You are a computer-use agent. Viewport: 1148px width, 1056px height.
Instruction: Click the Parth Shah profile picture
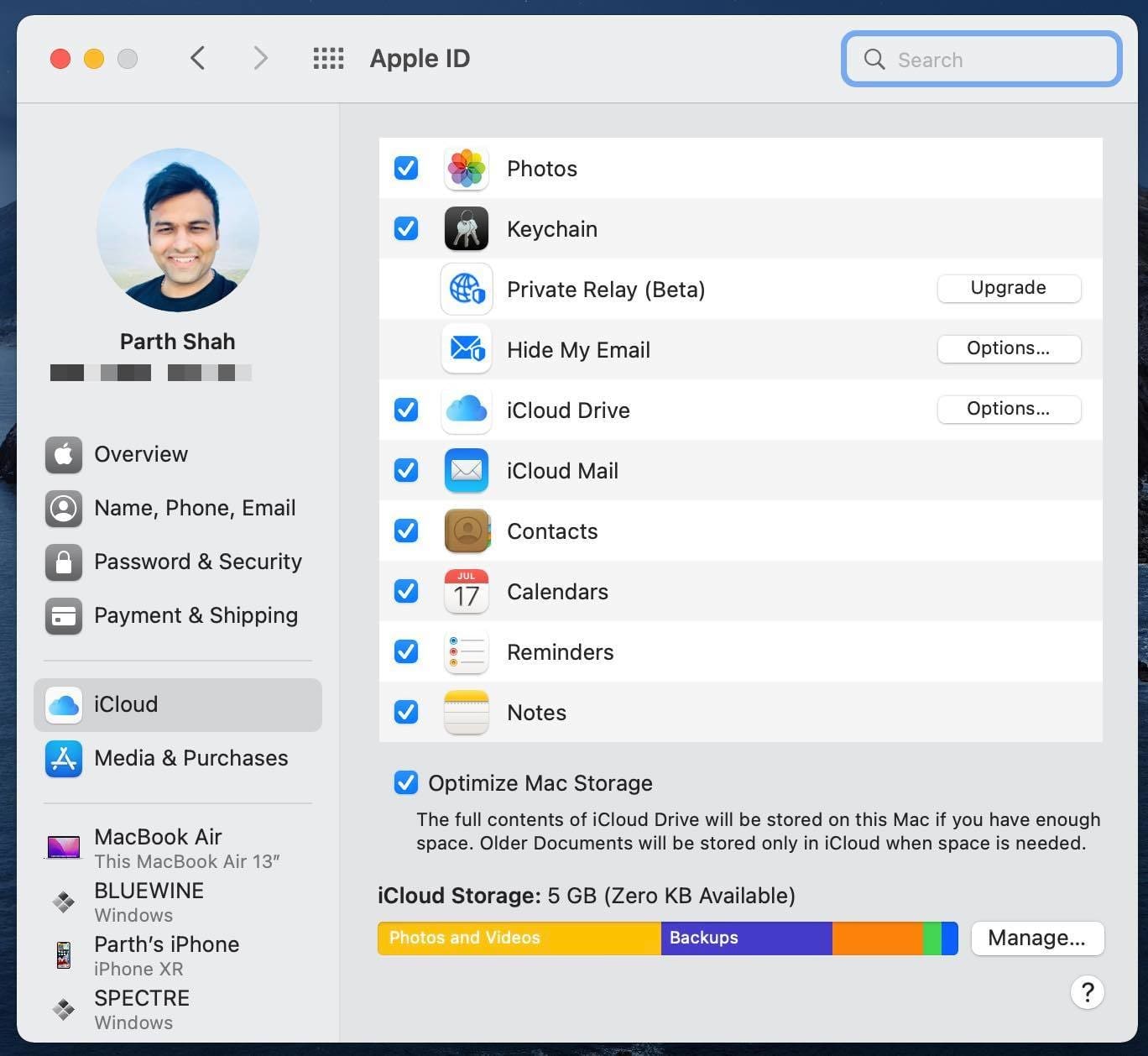click(178, 230)
